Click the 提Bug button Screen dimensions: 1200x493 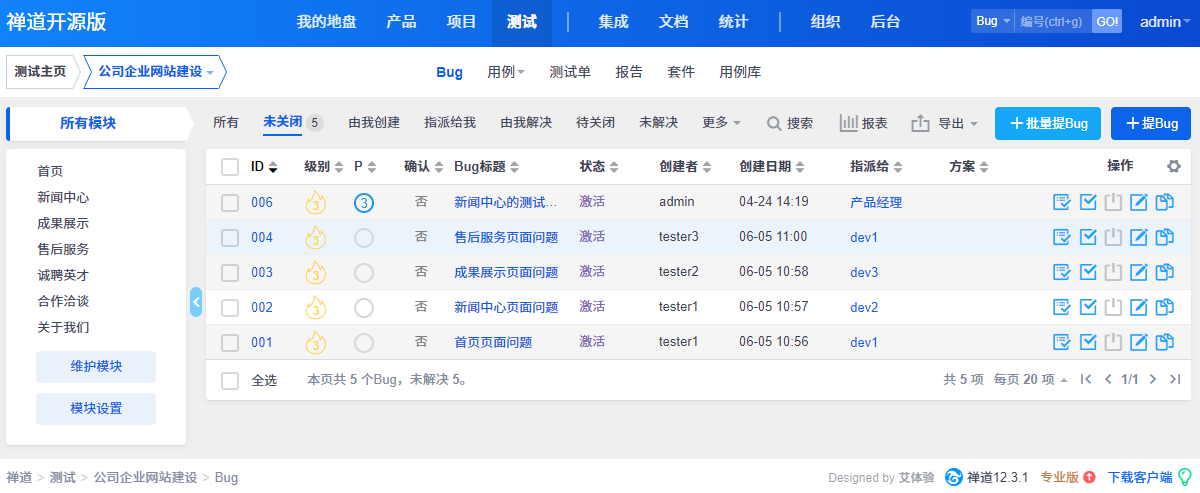click(1151, 123)
